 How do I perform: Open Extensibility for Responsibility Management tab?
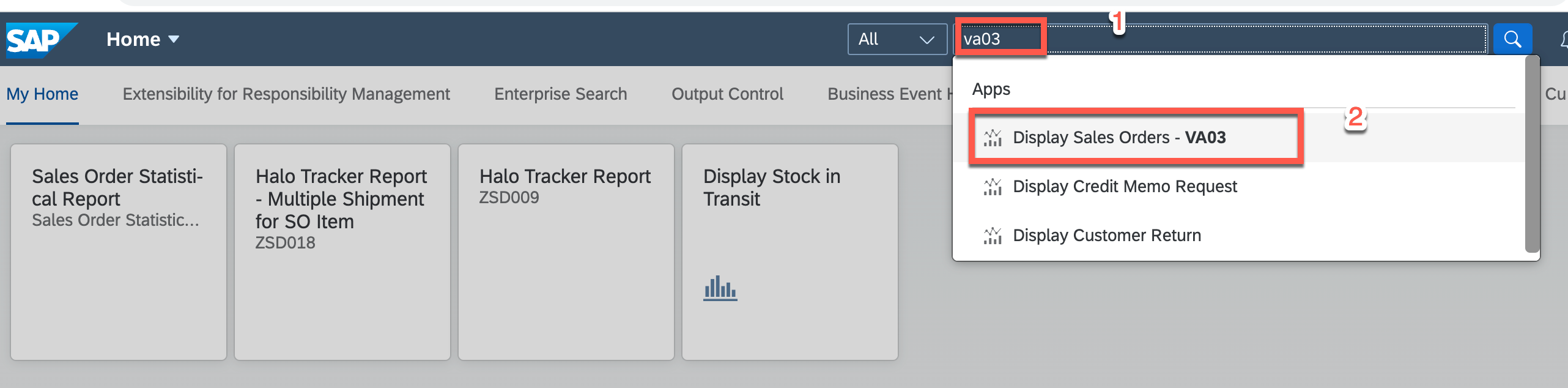pyautogui.click(x=286, y=94)
